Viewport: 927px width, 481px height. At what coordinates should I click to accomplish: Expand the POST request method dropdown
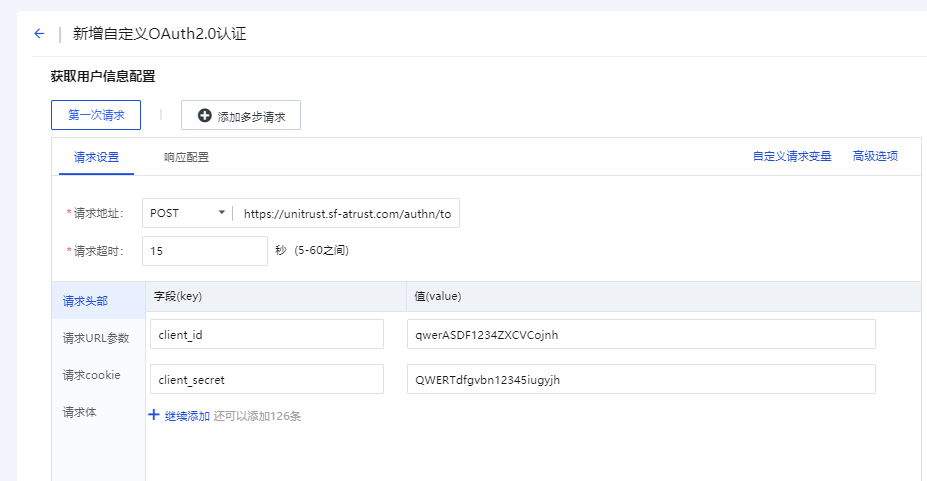click(x=187, y=213)
